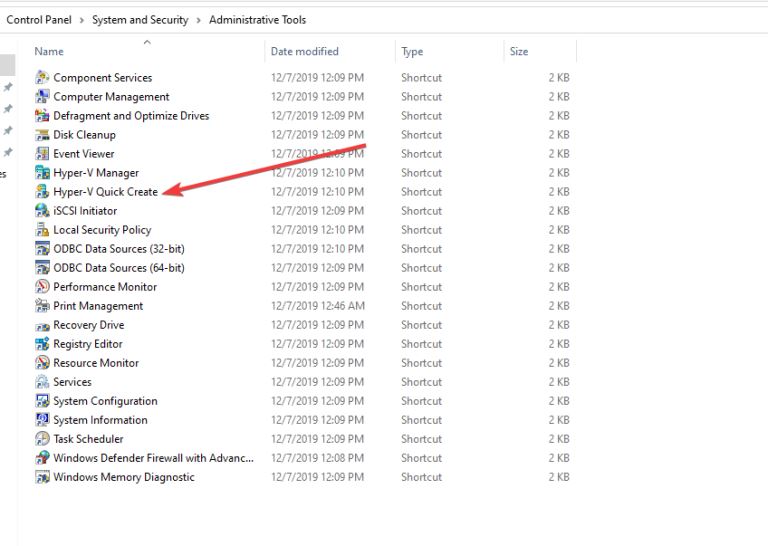Viewport: 768px width, 546px height.
Task: Click the Hyper-V Manager icon
Action: (43, 172)
